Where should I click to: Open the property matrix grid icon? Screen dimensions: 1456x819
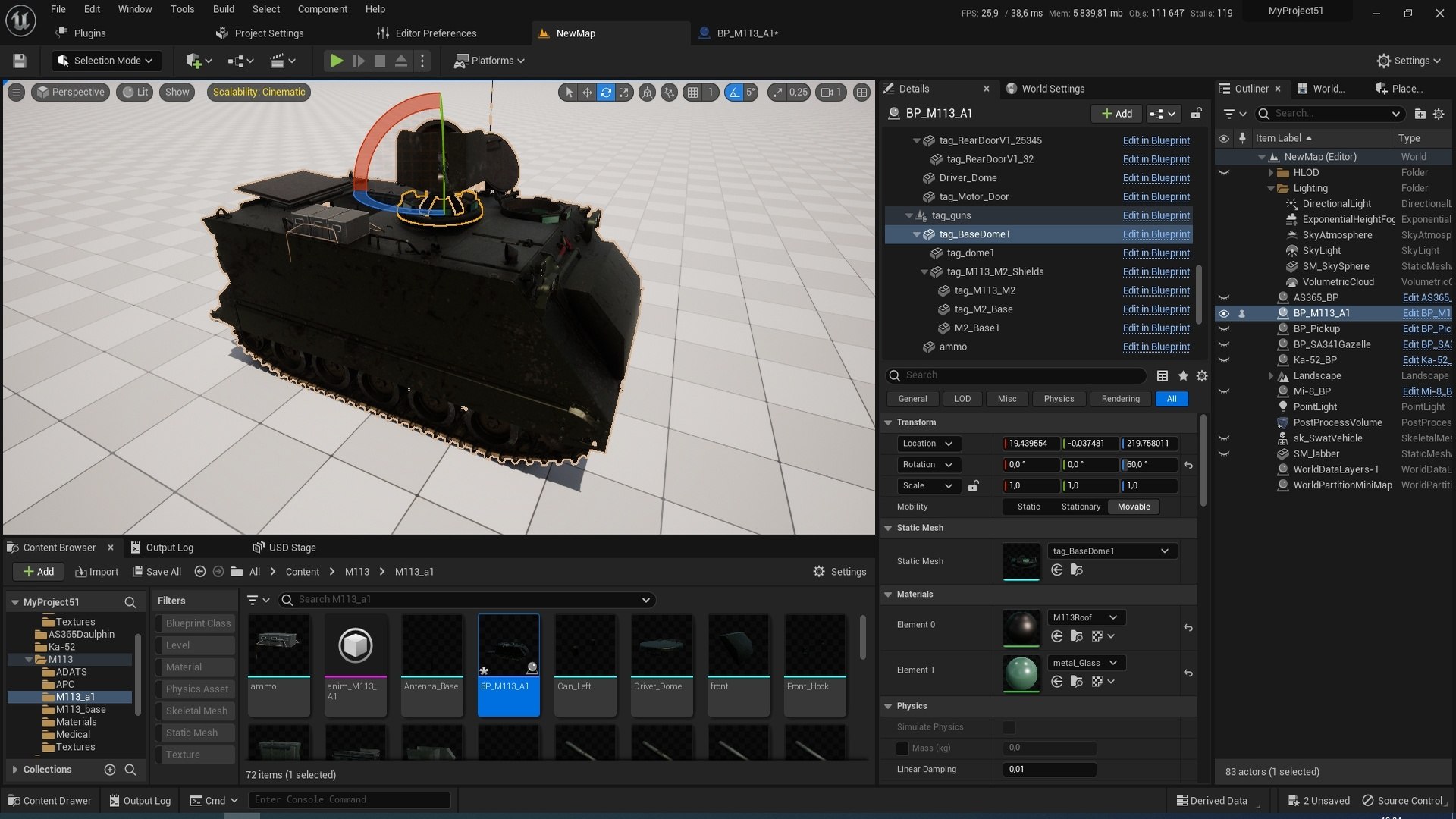1163,375
